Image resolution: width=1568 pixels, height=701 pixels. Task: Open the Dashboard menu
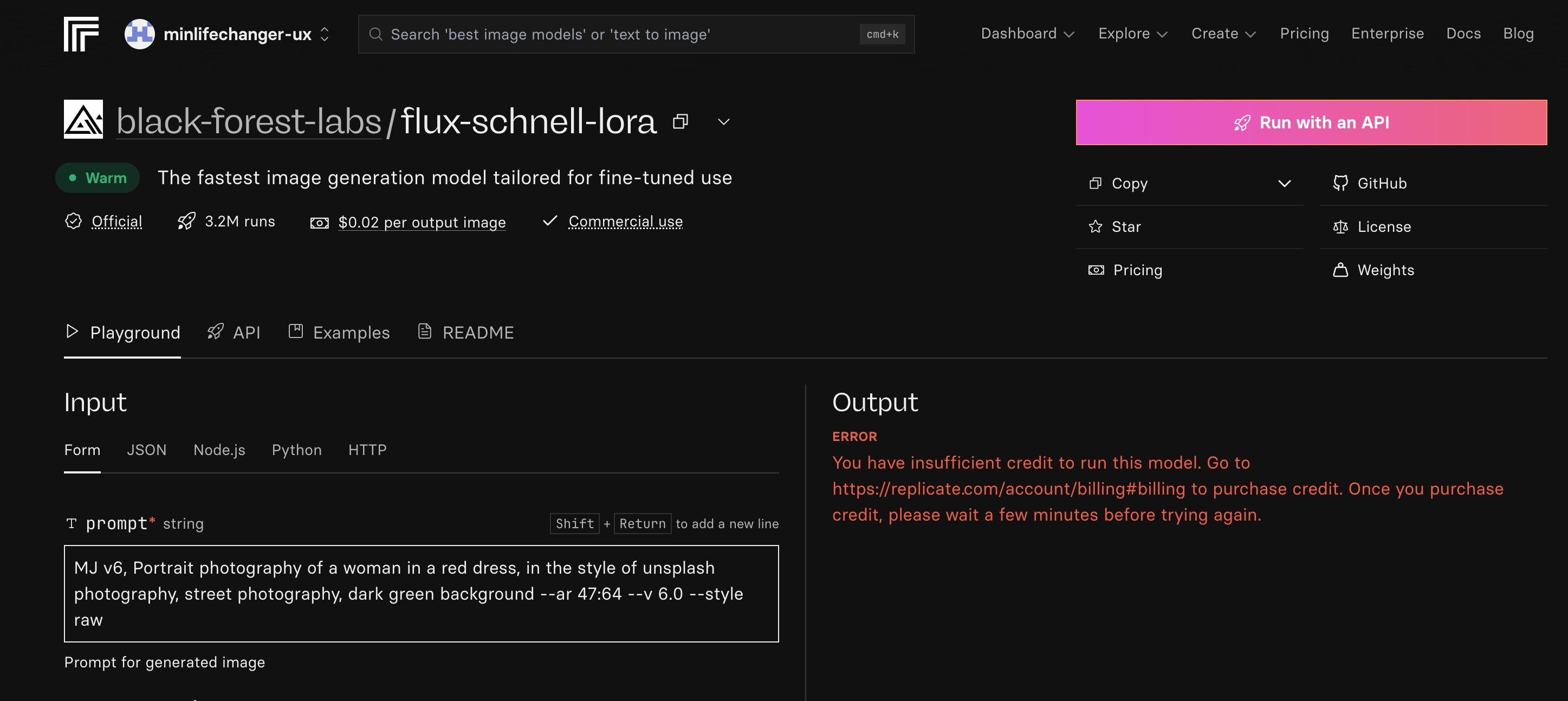1027,34
